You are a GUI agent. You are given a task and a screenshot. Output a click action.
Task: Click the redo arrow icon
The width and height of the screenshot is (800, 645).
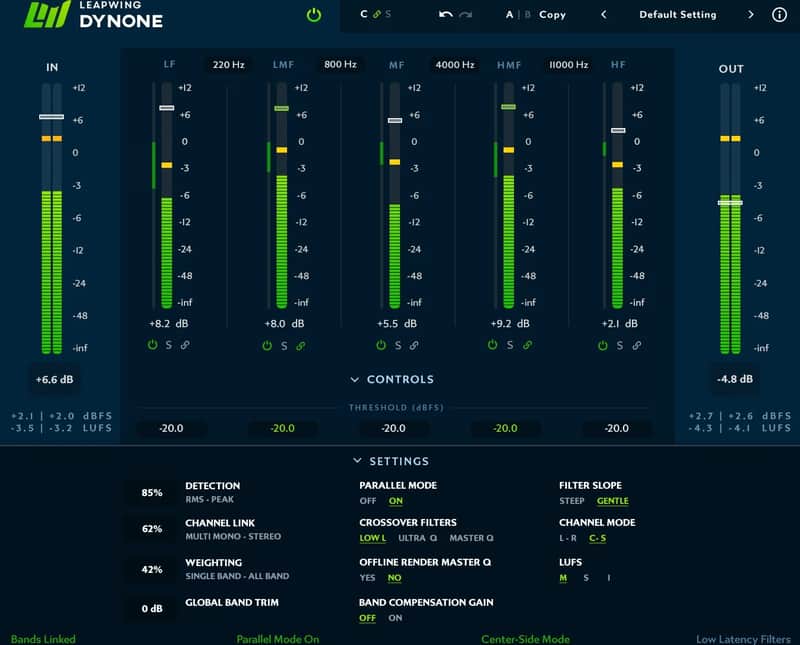(465, 14)
